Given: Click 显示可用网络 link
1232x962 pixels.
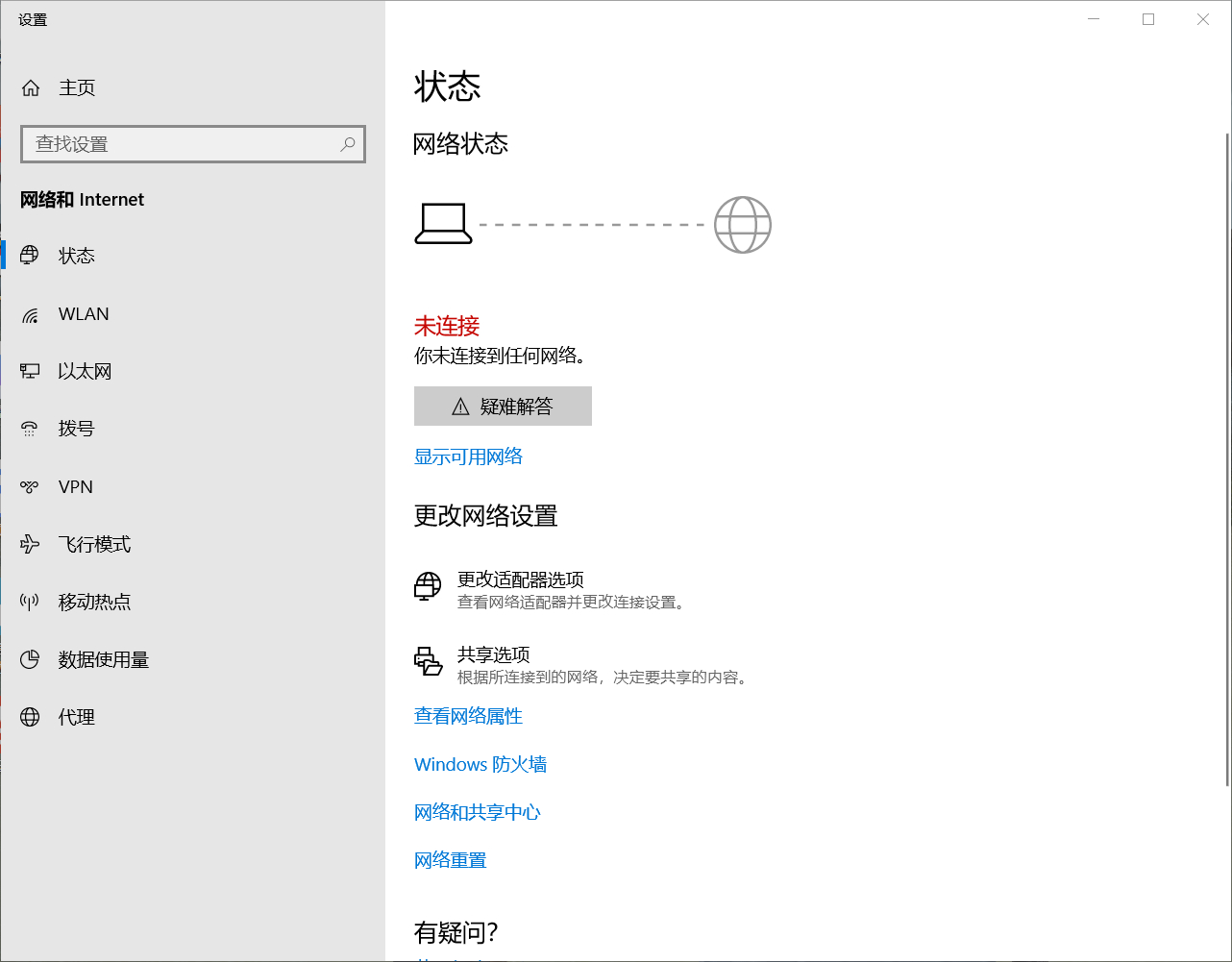Looking at the screenshot, I should click(x=468, y=456).
